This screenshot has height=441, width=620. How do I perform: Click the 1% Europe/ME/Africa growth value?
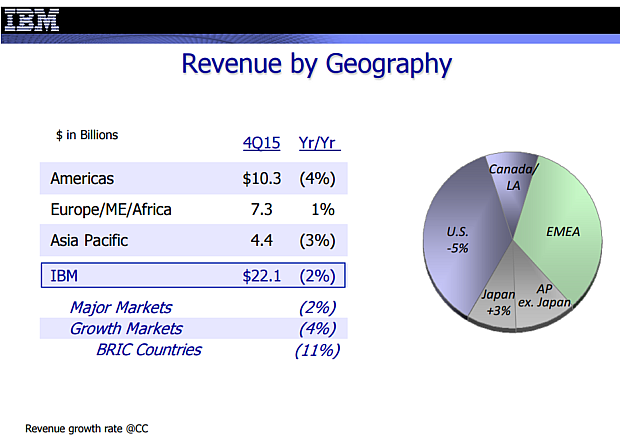323,210
